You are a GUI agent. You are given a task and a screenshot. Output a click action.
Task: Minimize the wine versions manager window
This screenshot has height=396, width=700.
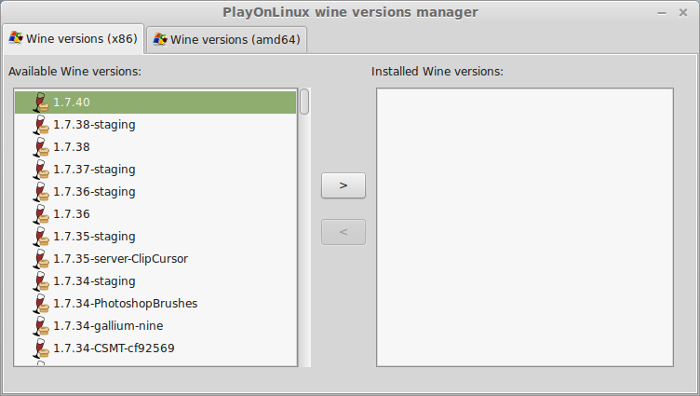(662, 13)
